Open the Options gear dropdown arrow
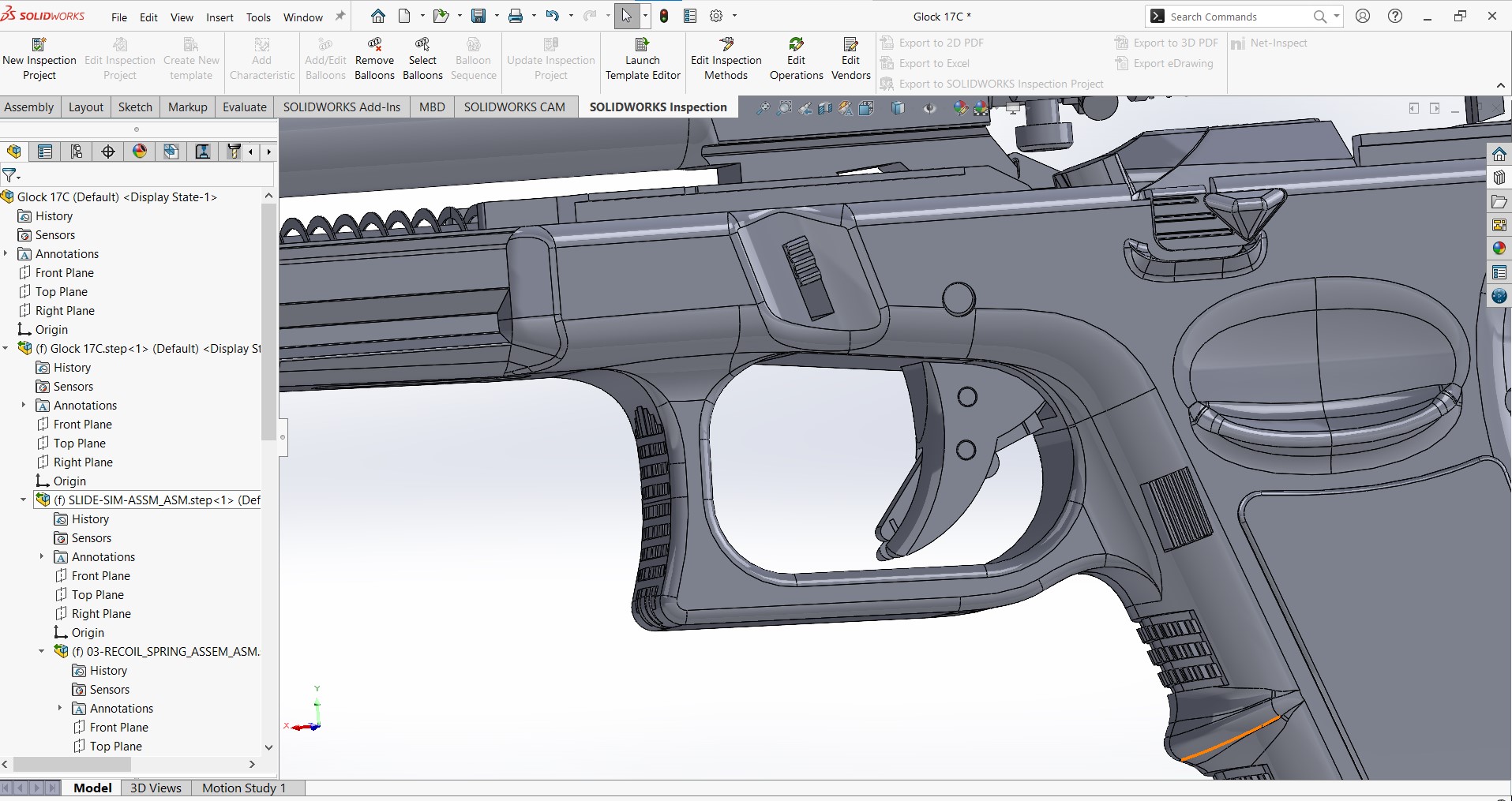This screenshot has height=801, width=1512. point(734,16)
